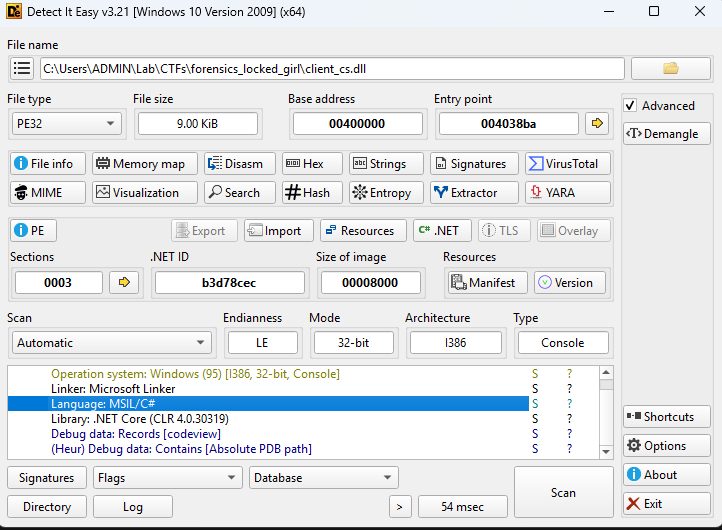Select 'Library: .NET Core (CLR 4.0.30319)' row
Screen dimensions: 722x530
(268, 419)
